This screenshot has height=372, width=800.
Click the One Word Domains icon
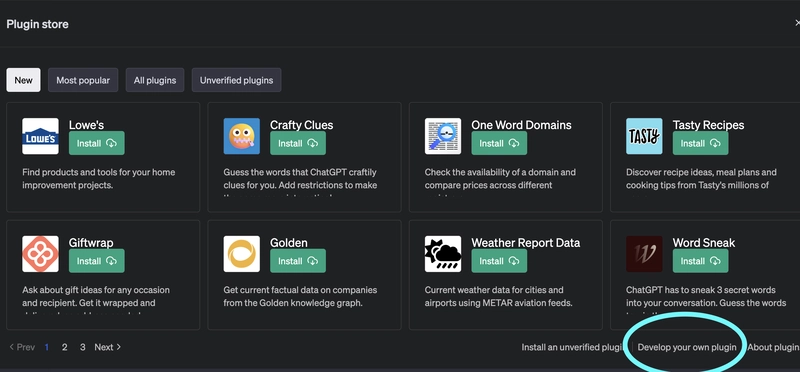click(x=443, y=136)
